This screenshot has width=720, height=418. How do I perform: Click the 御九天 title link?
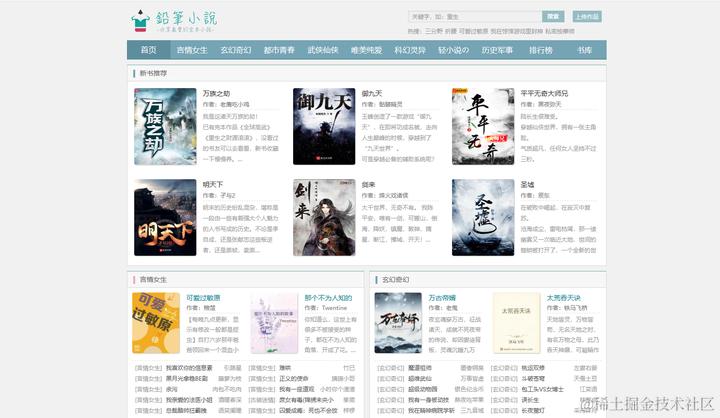coord(372,93)
